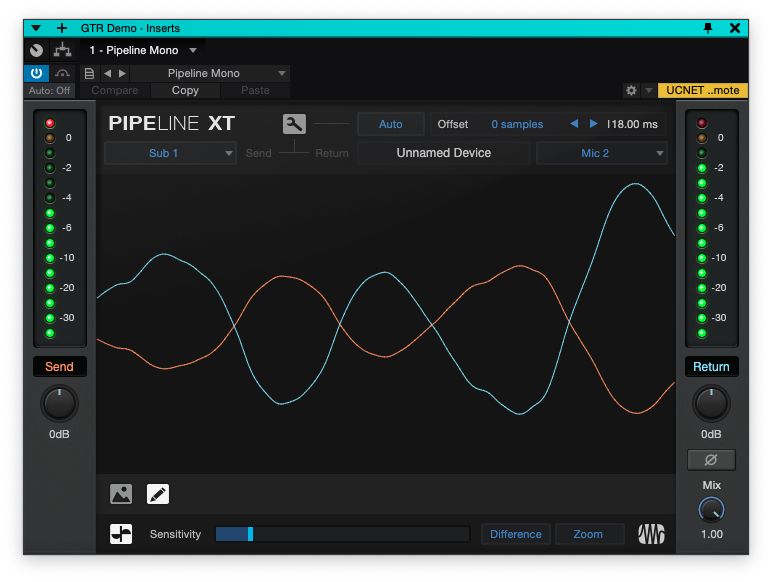Click the Mix value 1.00
The width and height of the screenshot is (772, 582).
click(x=712, y=534)
